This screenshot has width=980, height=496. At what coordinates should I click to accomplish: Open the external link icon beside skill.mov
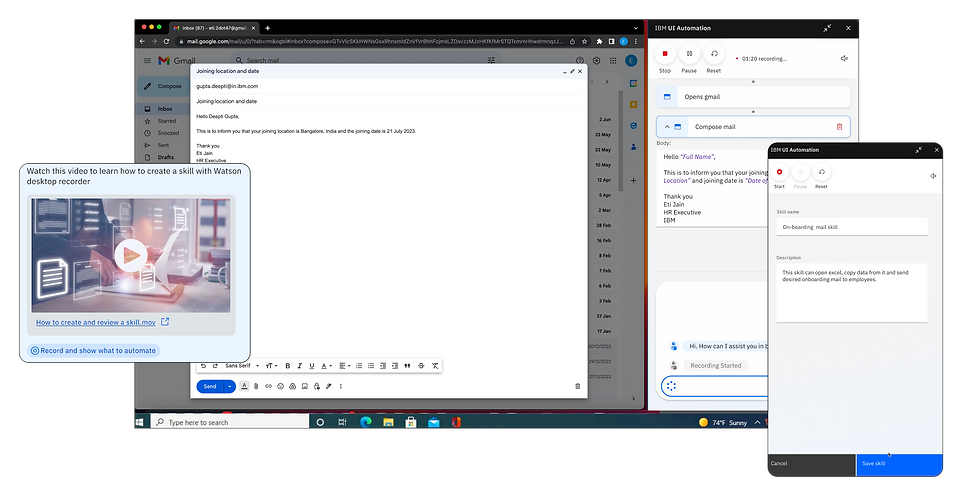point(165,322)
